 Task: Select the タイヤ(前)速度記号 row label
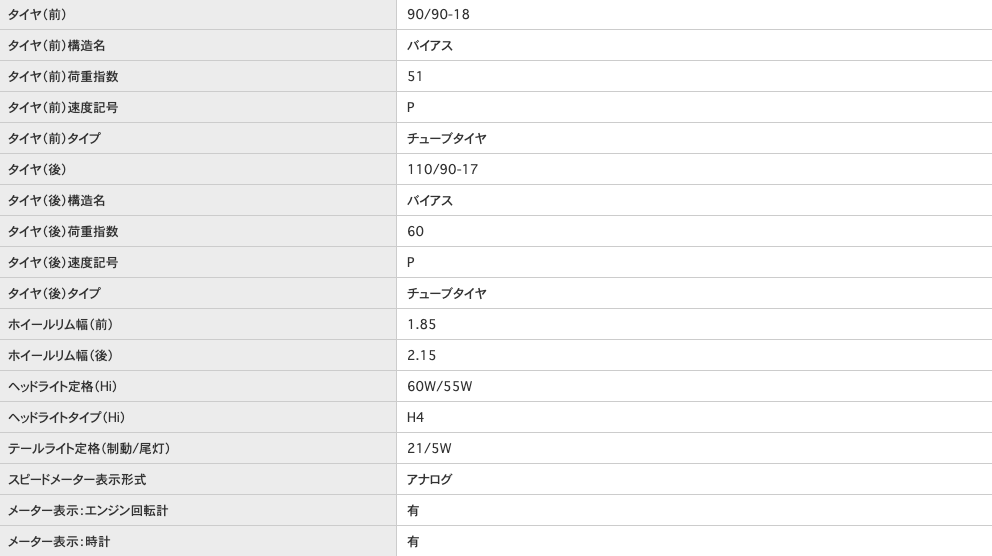62,108
